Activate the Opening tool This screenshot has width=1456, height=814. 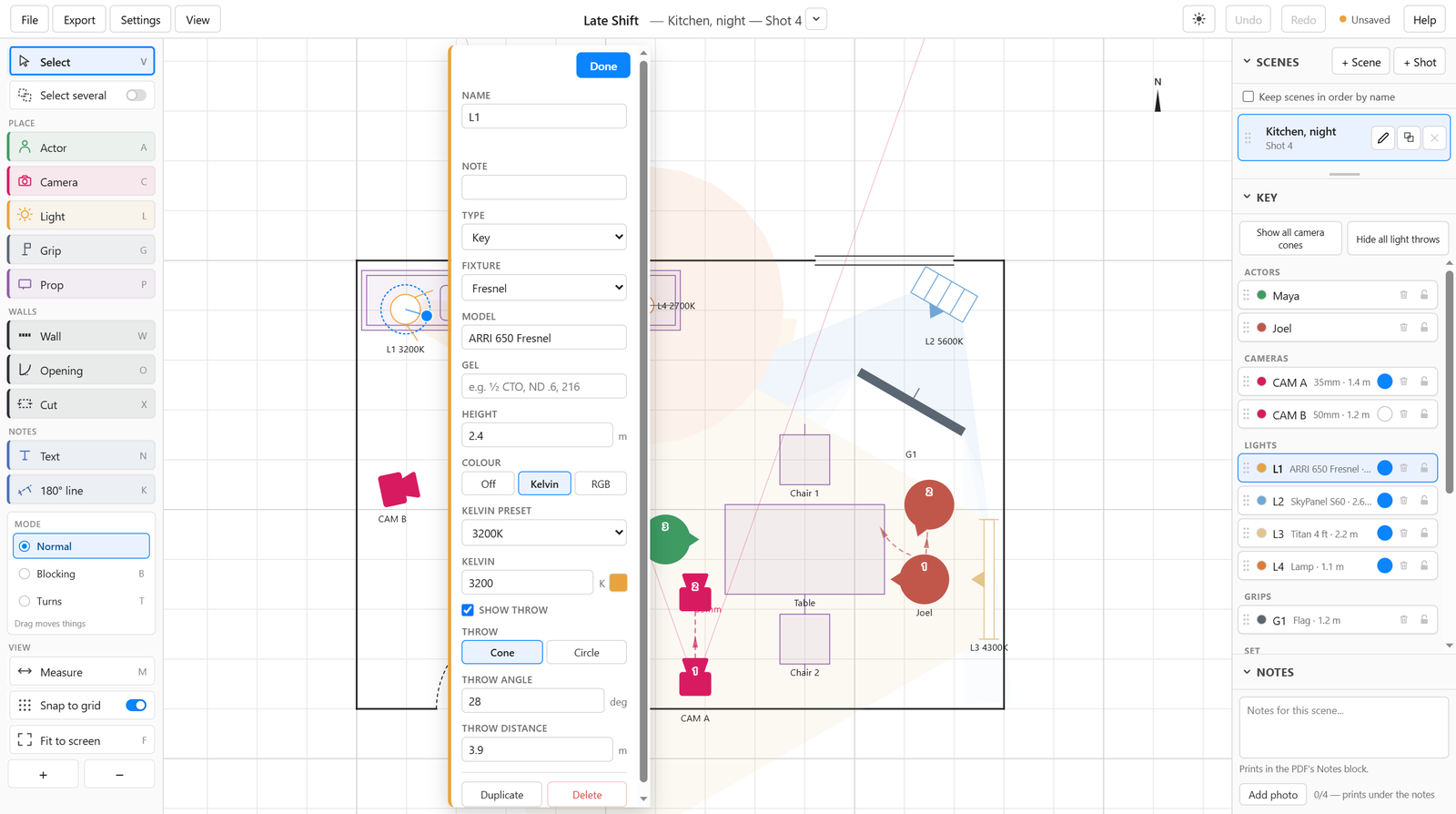[82, 371]
